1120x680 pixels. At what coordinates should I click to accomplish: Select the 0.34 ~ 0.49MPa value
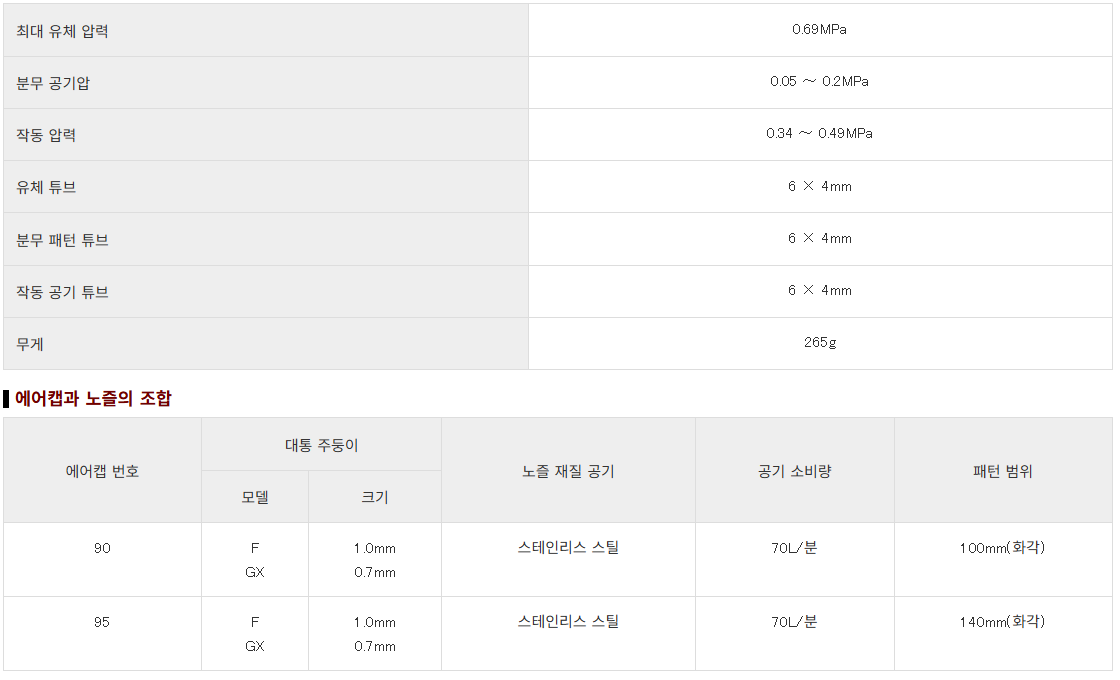(x=819, y=134)
